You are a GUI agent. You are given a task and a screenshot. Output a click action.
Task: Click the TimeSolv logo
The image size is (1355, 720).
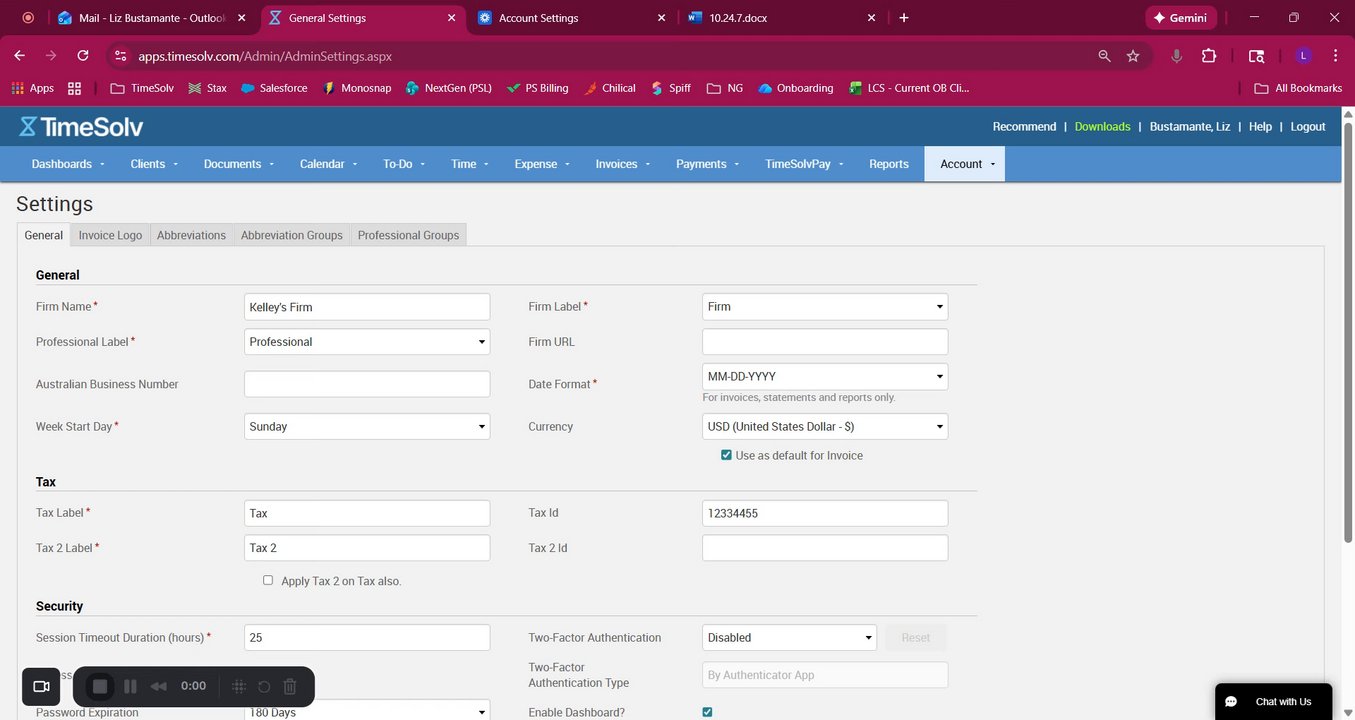tap(81, 127)
